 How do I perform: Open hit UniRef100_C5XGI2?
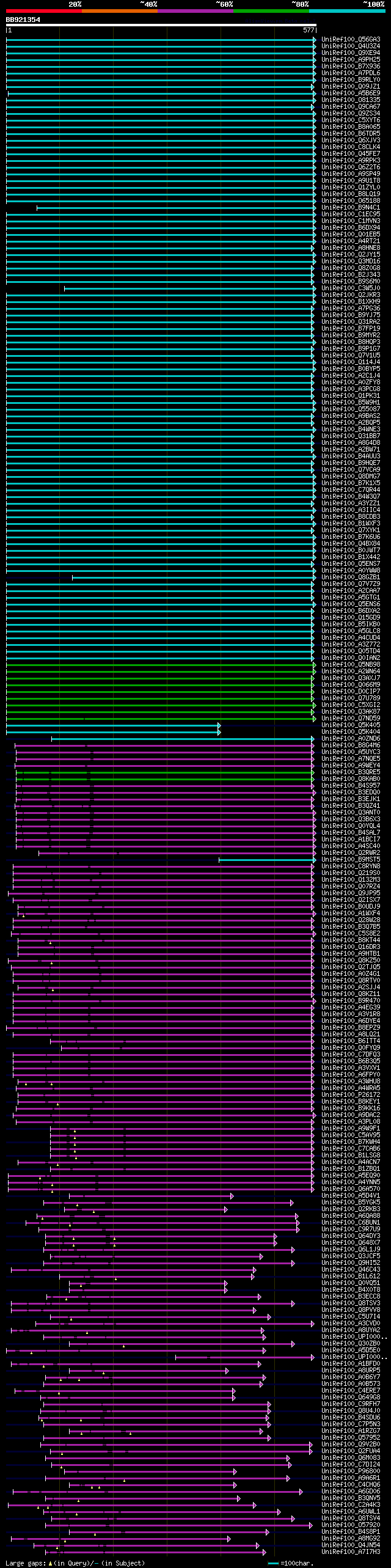coord(351,705)
